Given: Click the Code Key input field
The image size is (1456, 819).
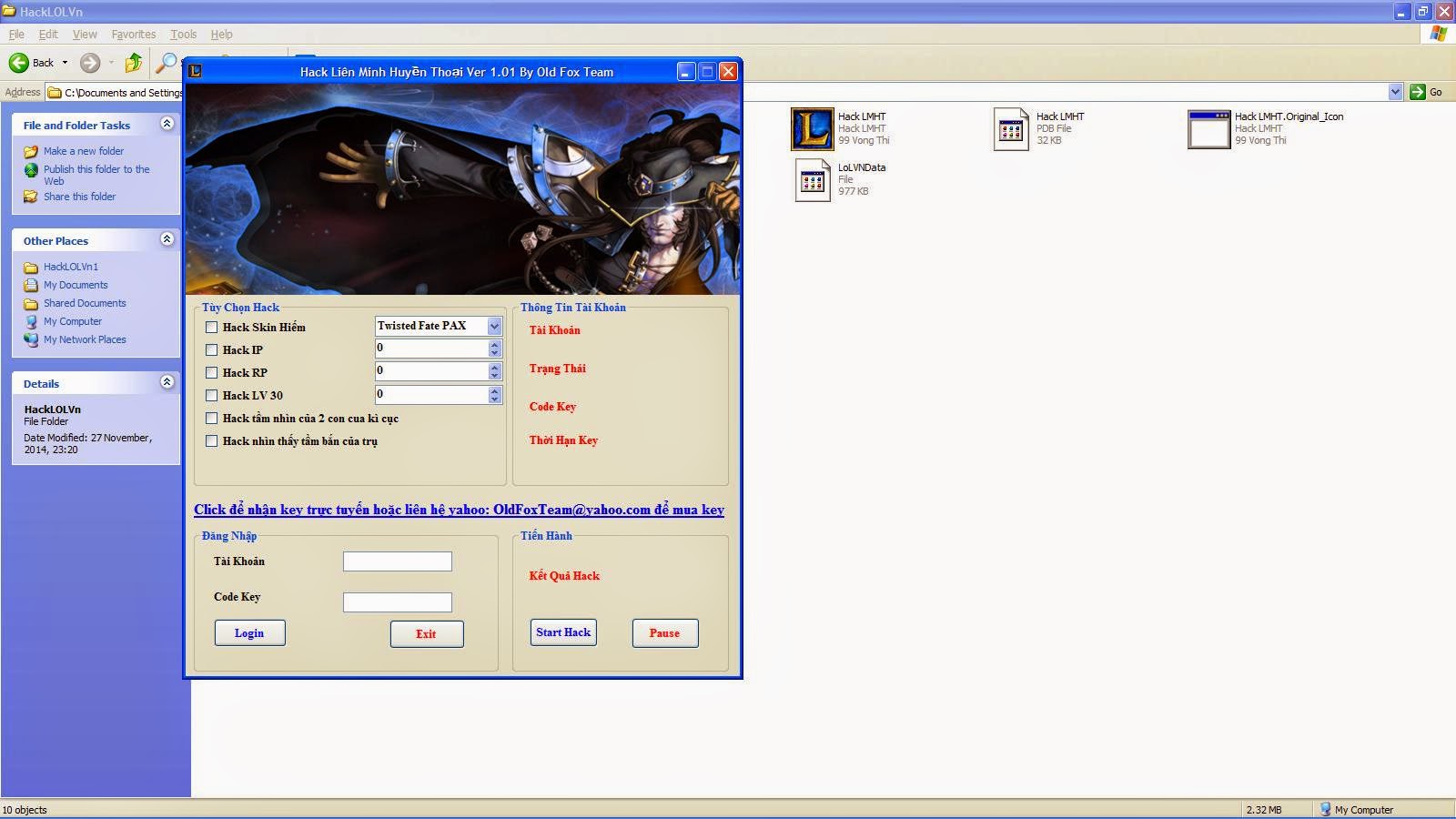Looking at the screenshot, I should [x=397, y=602].
